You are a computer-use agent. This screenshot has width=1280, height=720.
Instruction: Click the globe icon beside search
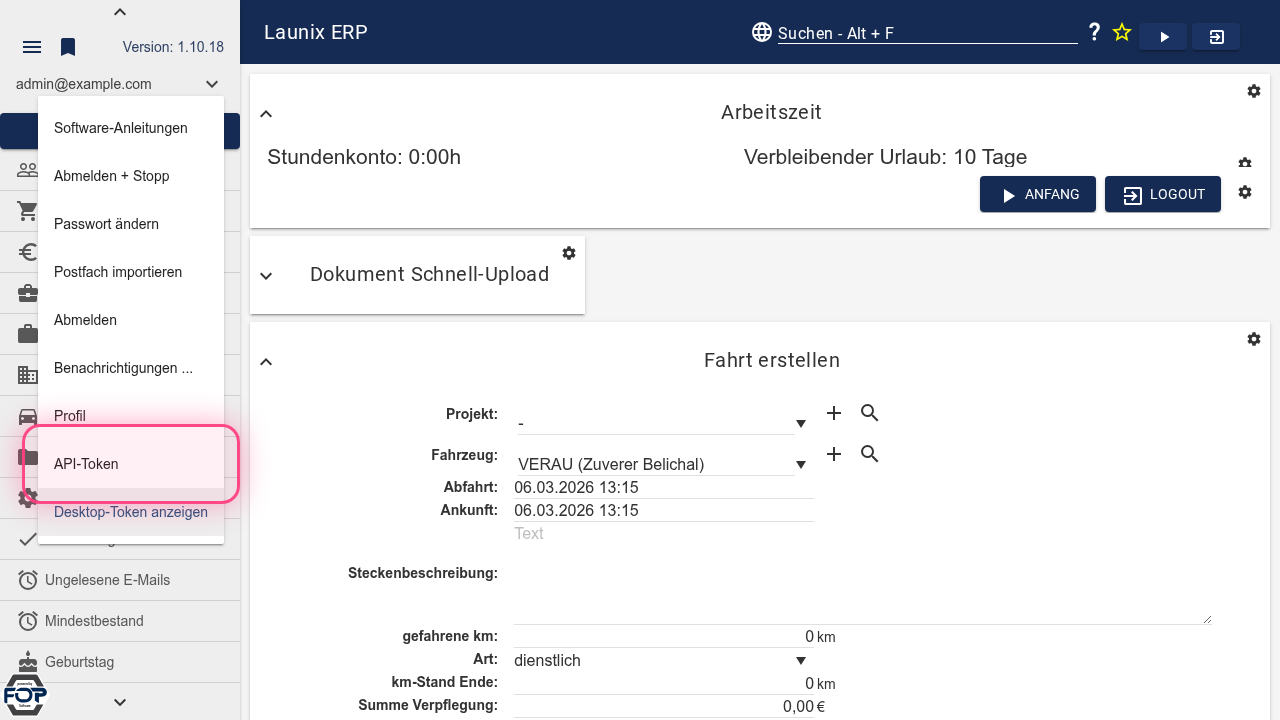point(762,33)
